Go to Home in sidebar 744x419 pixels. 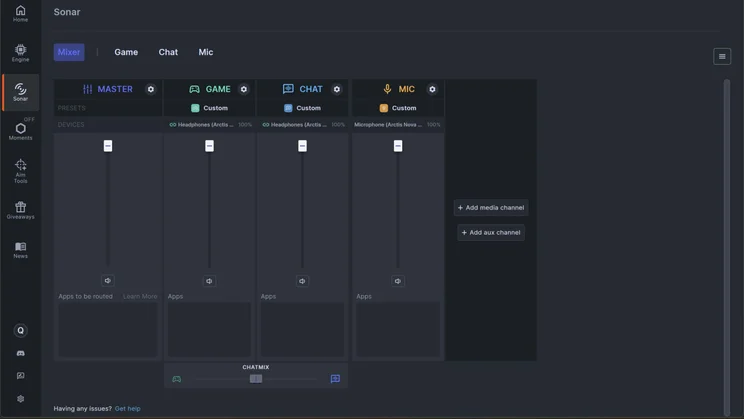(20, 13)
